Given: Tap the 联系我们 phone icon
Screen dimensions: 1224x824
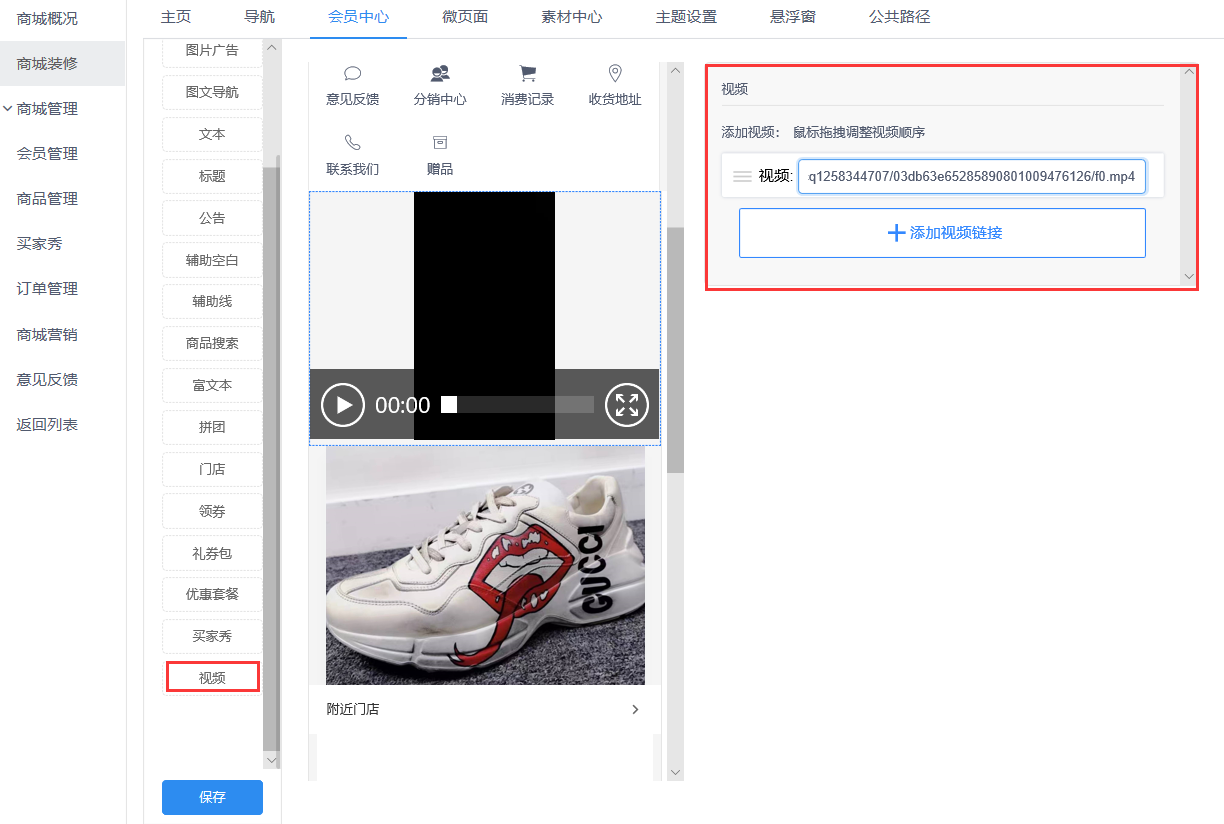Looking at the screenshot, I should click(352, 142).
